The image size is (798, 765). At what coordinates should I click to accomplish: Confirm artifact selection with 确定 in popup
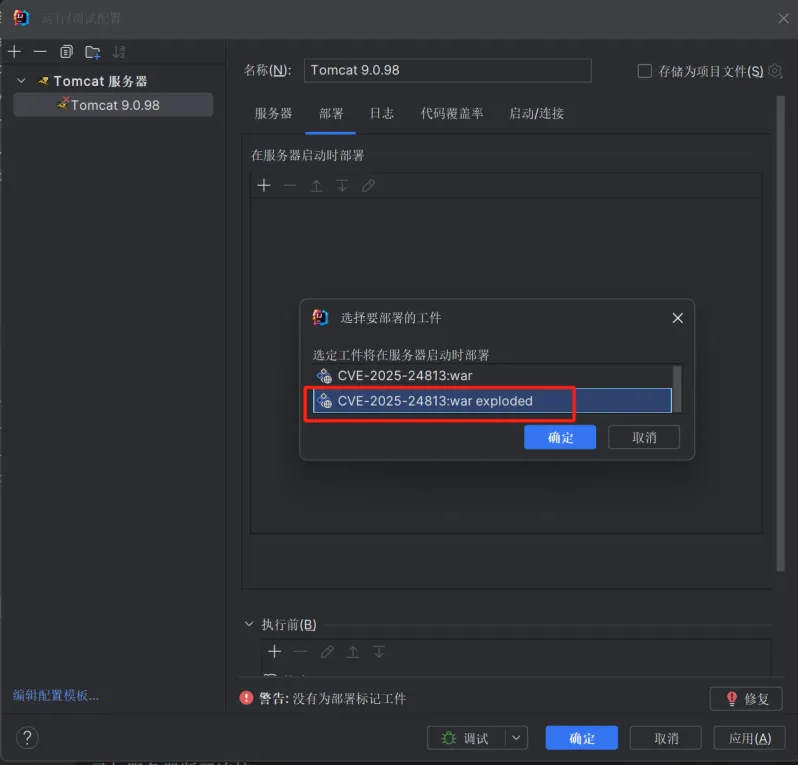pyautogui.click(x=560, y=437)
